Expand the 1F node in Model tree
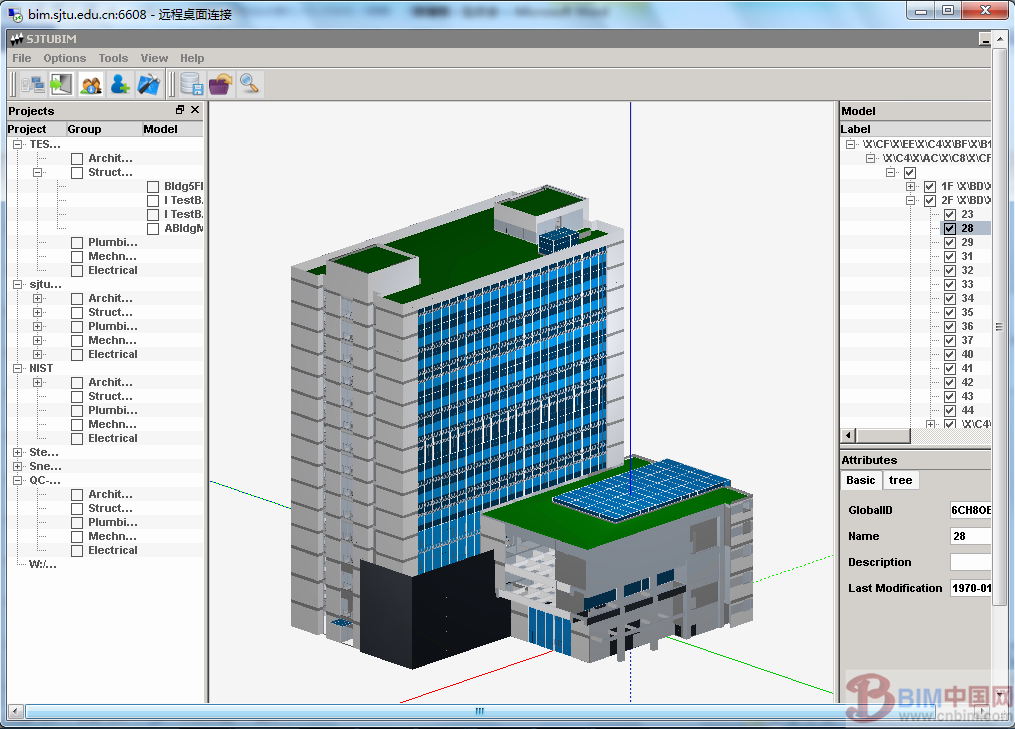 point(911,187)
